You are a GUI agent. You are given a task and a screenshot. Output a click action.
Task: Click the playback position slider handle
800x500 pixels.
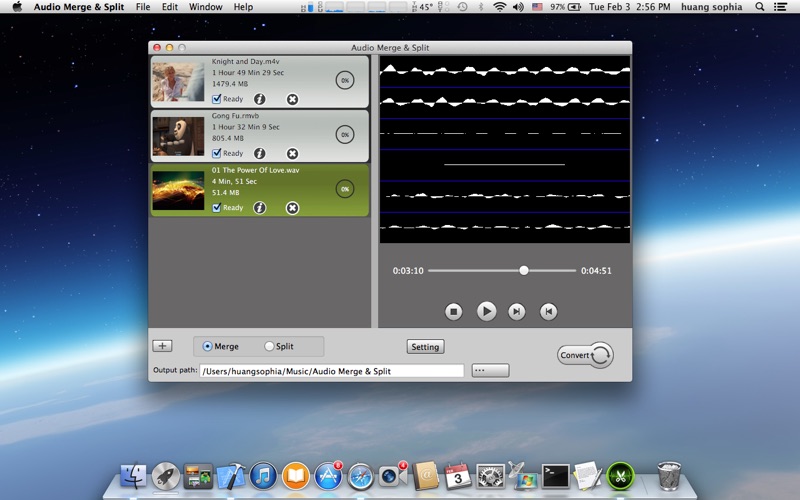(523, 270)
